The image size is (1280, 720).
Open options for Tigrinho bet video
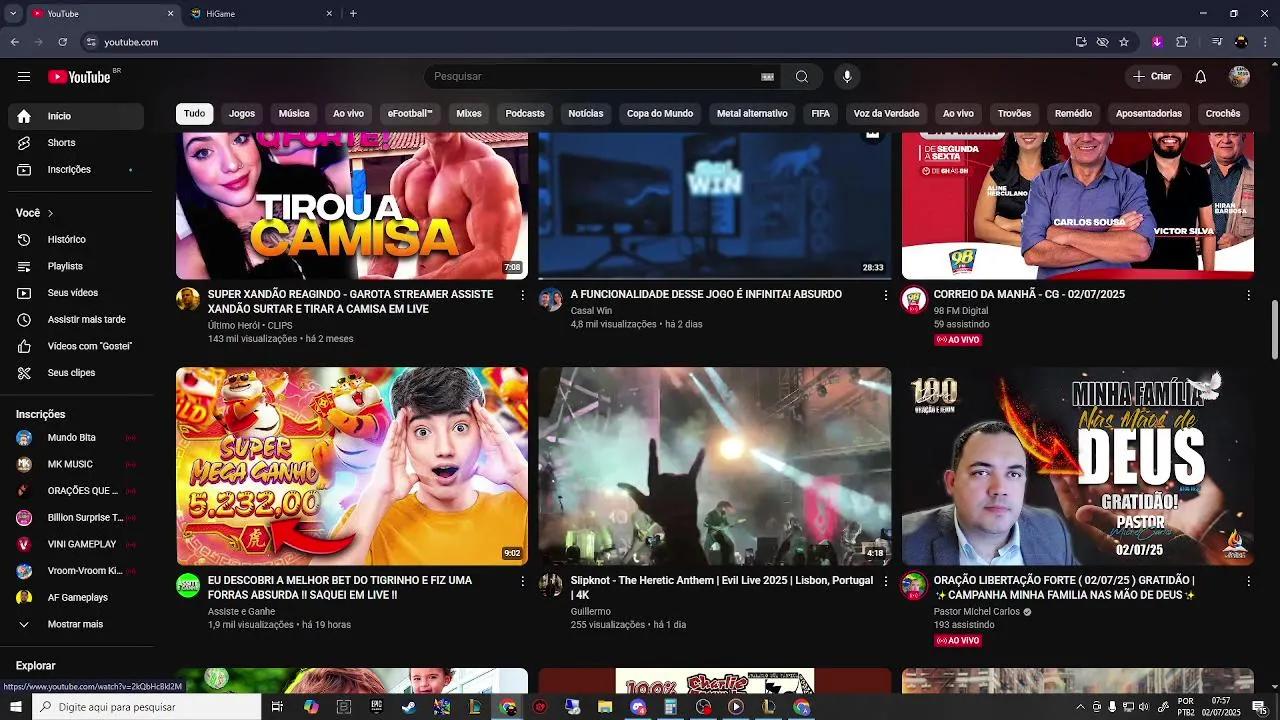(522, 581)
